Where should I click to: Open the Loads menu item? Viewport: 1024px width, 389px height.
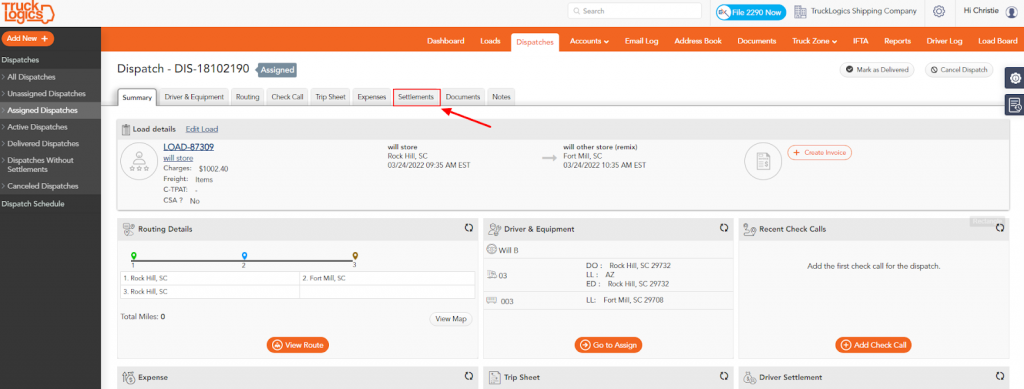[490, 41]
